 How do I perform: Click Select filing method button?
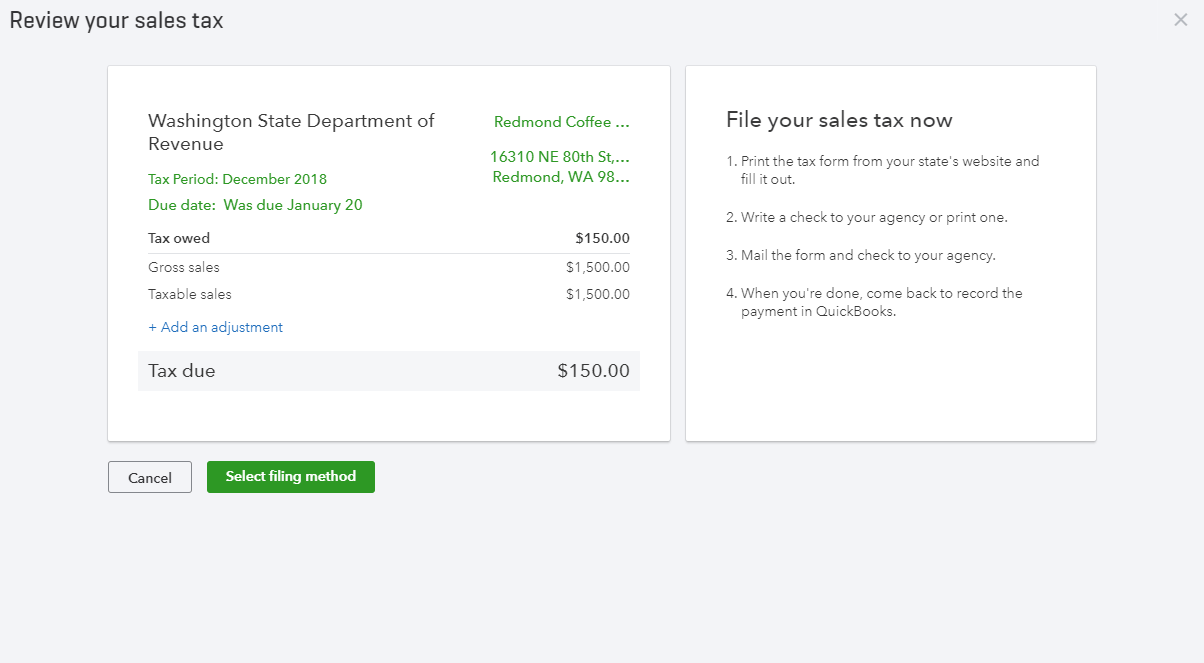[x=290, y=477]
